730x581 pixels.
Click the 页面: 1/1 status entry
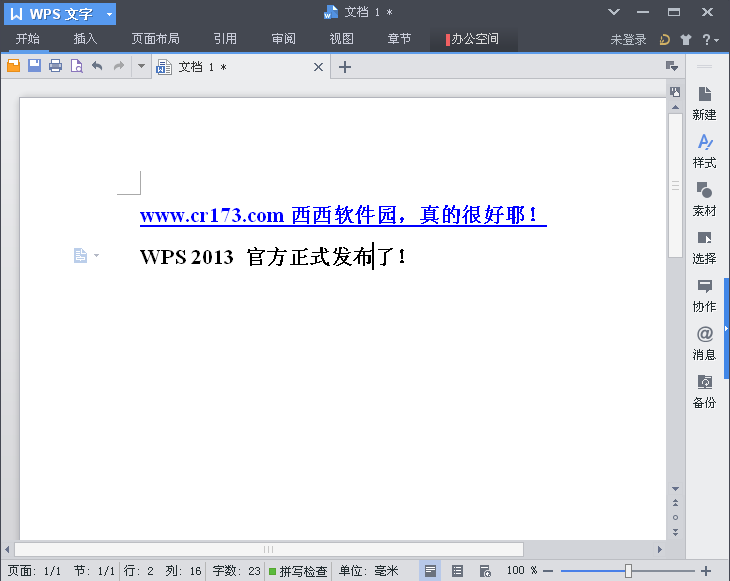tap(34, 571)
